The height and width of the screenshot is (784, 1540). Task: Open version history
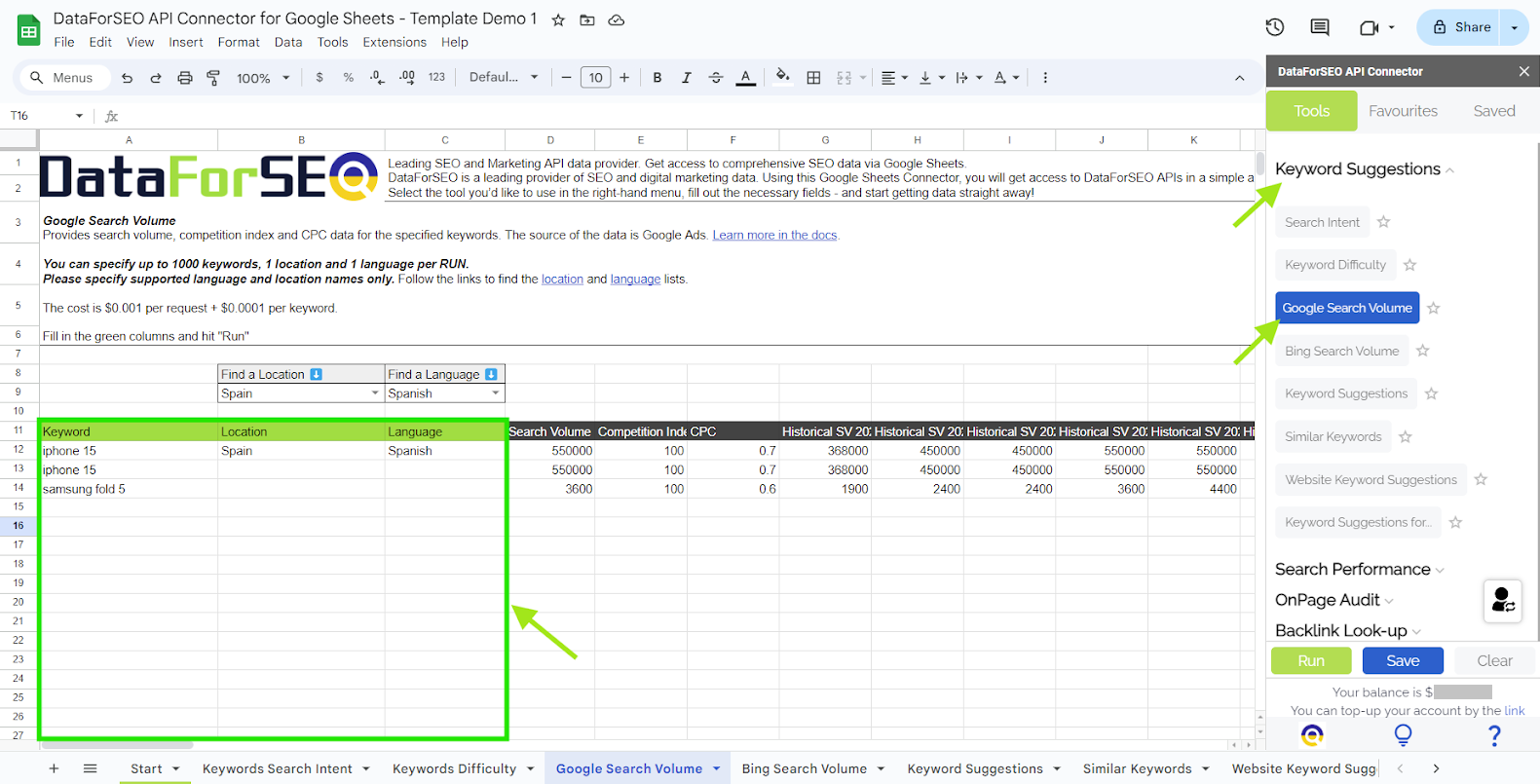coord(1275,27)
